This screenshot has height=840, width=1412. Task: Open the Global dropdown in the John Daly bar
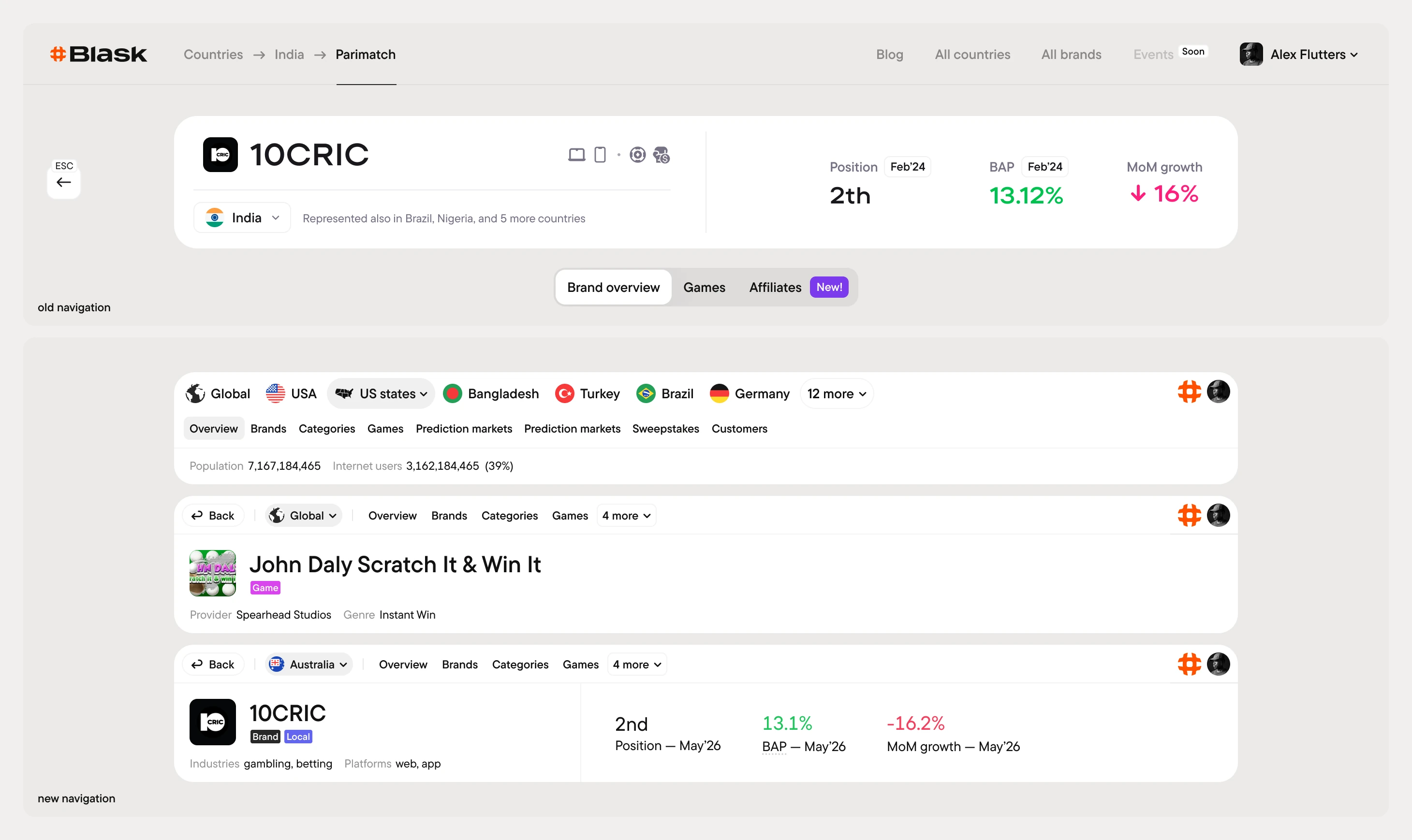pos(304,516)
